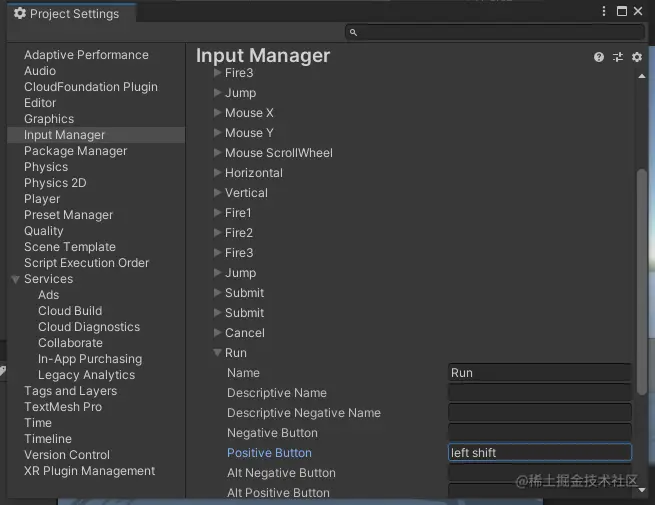The image size is (655, 505).
Task: Open the window's three-dot options menu
Action: (x=604, y=11)
